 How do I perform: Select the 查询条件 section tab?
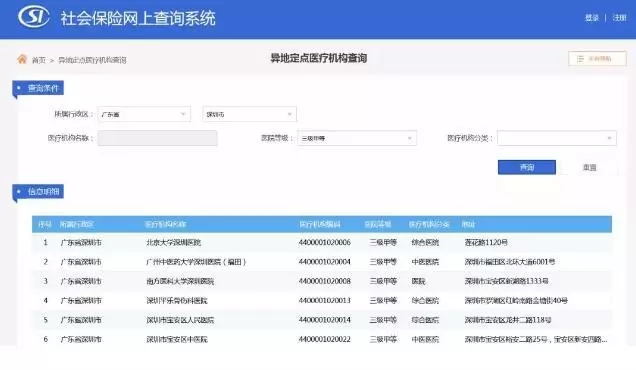pyautogui.click(x=38, y=88)
